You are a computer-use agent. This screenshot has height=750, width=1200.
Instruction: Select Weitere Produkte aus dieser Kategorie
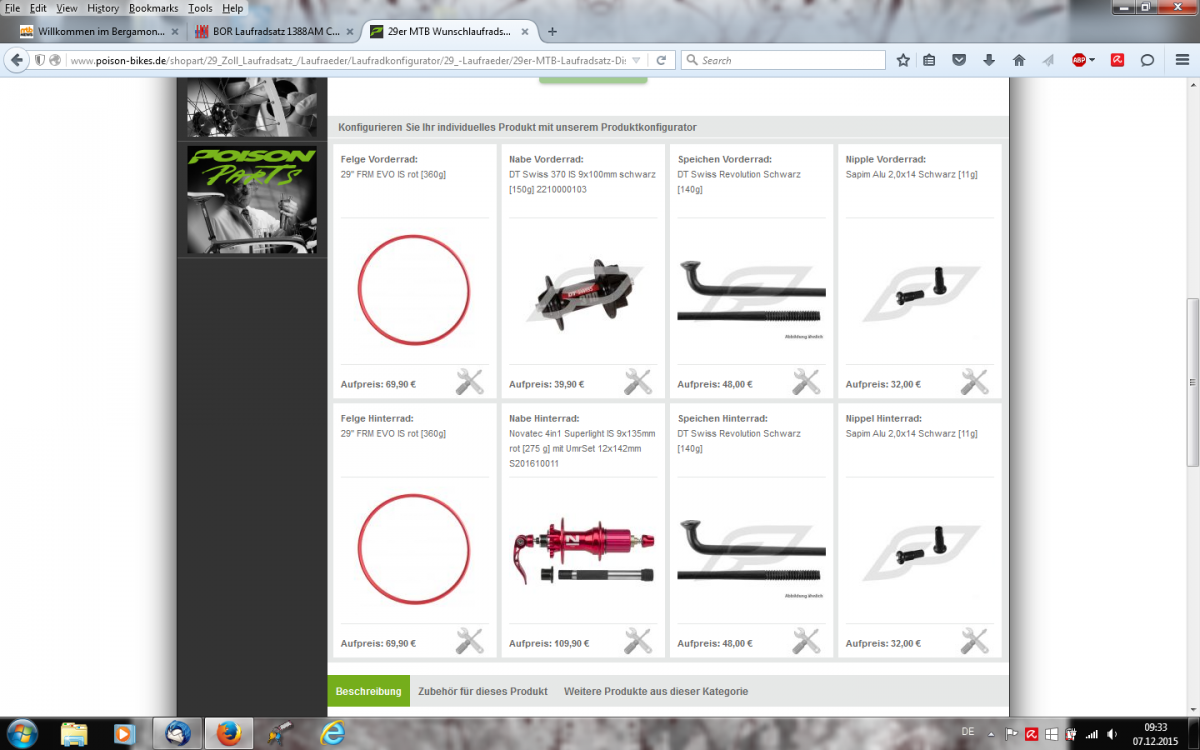coord(655,691)
